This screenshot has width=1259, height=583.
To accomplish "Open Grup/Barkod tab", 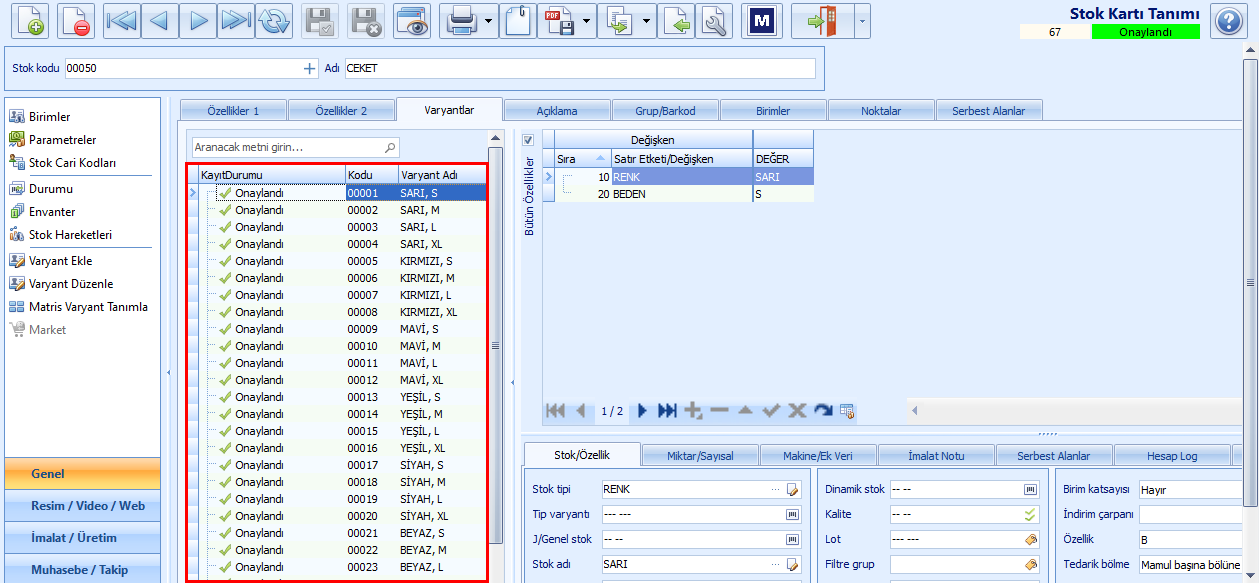I will click(x=665, y=111).
